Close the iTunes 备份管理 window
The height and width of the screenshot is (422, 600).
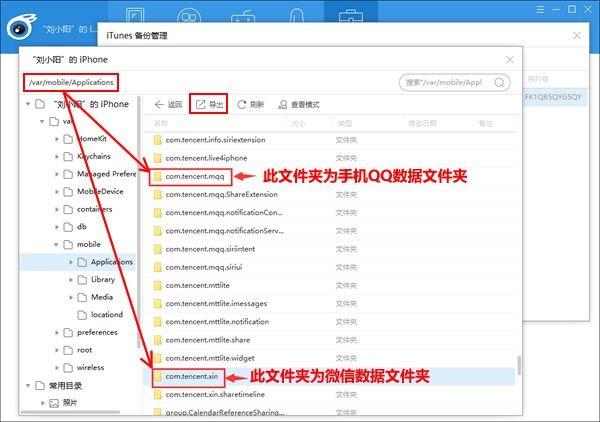click(577, 36)
